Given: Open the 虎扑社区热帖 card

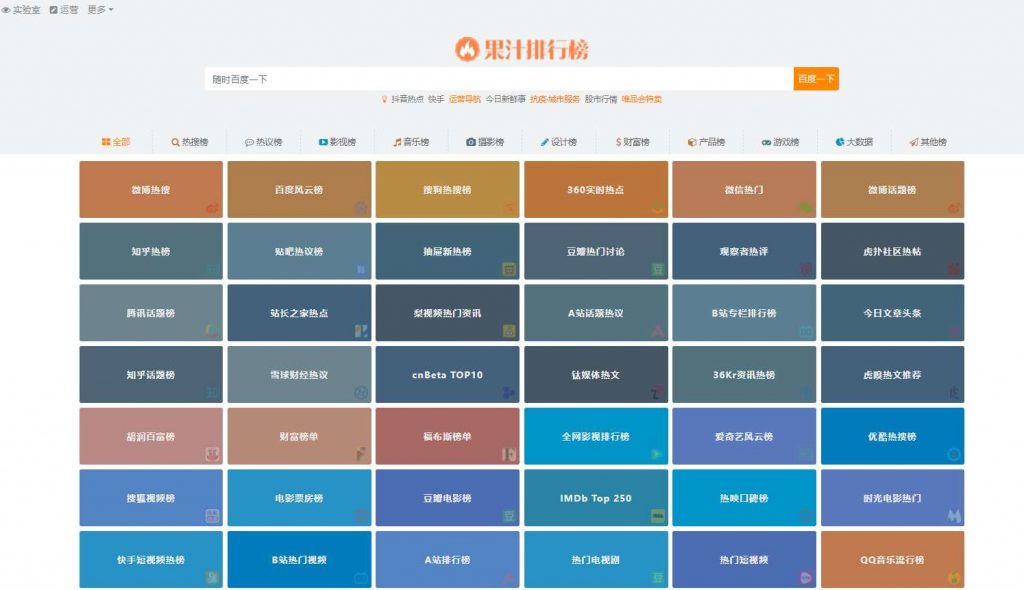Looking at the screenshot, I should click(892, 251).
